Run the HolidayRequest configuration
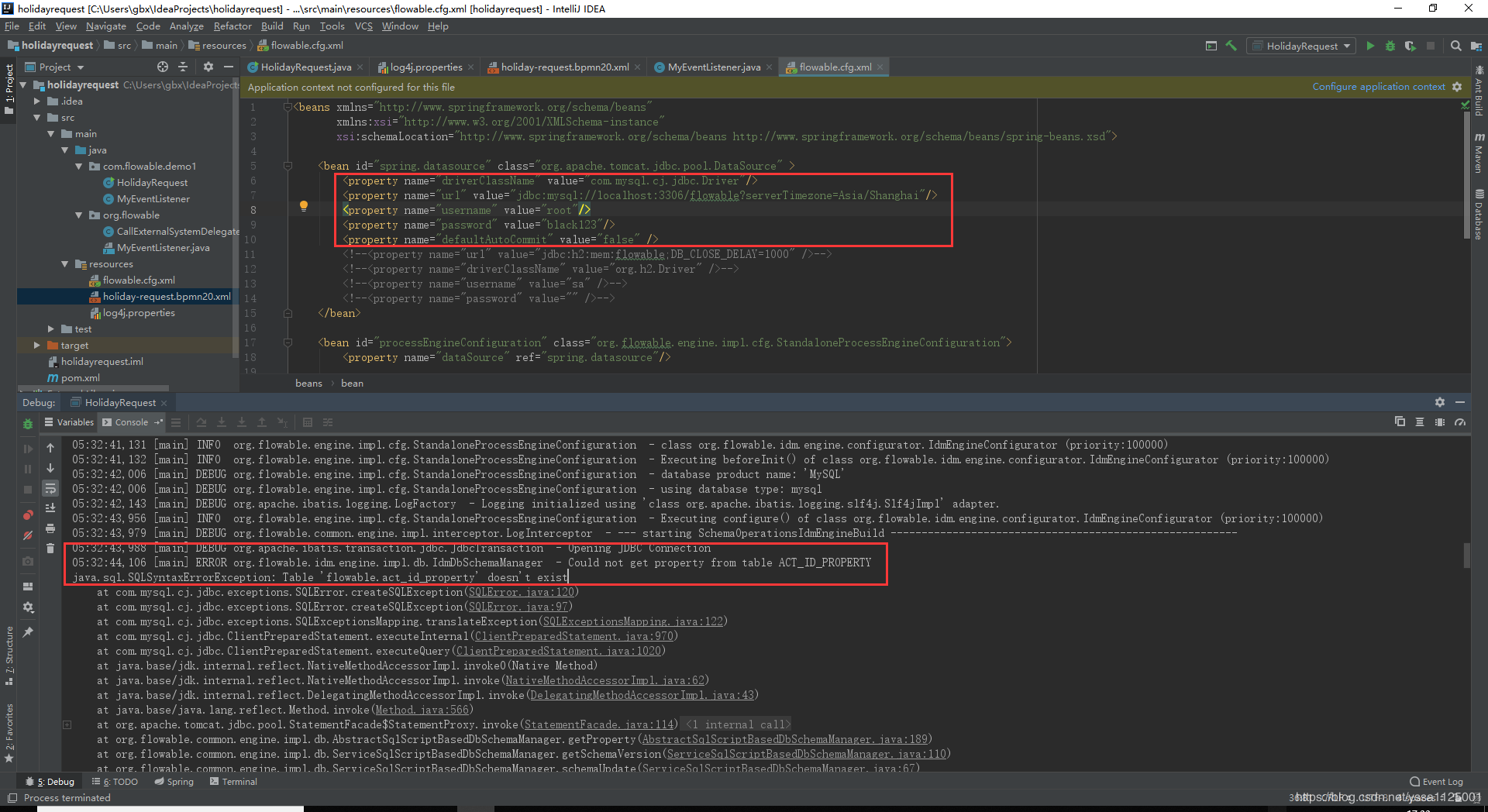 1370,46
